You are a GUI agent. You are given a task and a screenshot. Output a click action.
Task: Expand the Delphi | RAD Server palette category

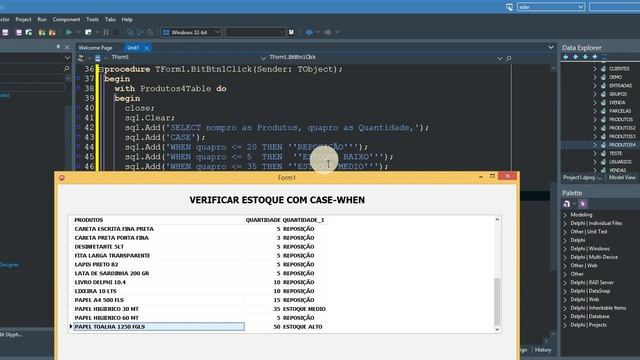pyautogui.click(x=565, y=282)
